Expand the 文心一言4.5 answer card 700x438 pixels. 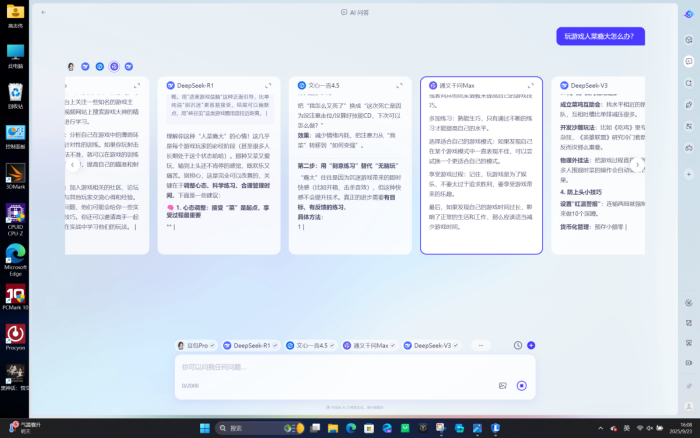[x=399, y=86]
